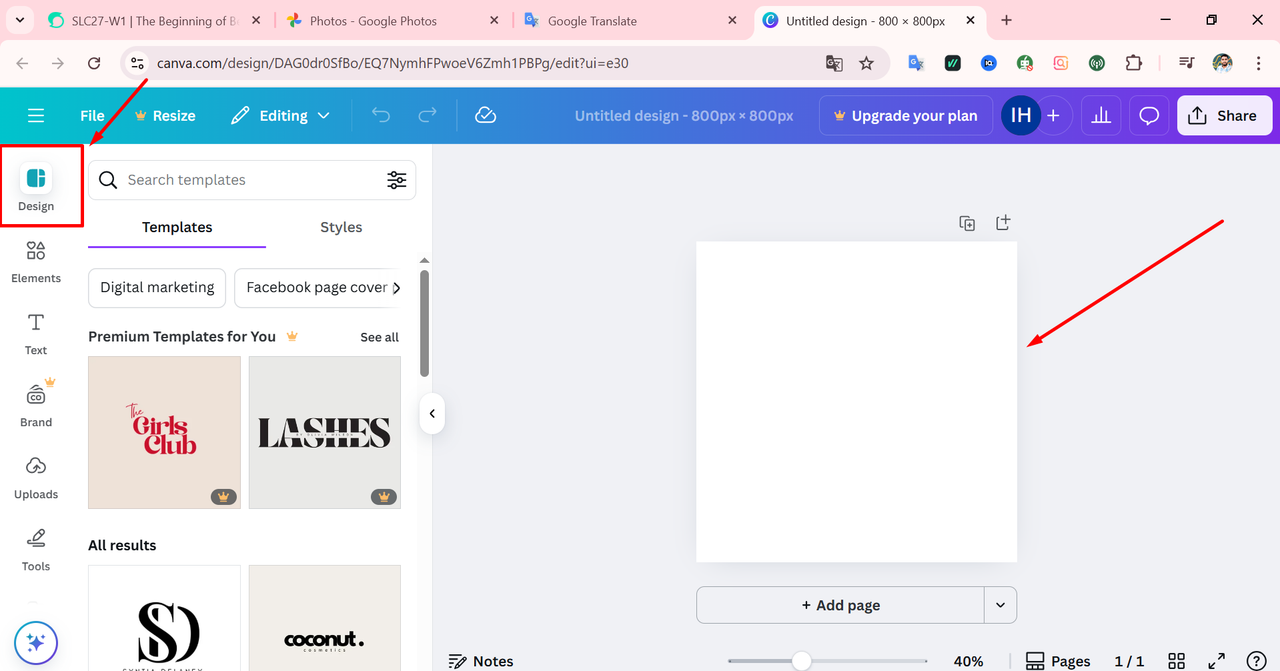Open the Text panel
Screen dimensions: 1280x671
coord(36,334)
